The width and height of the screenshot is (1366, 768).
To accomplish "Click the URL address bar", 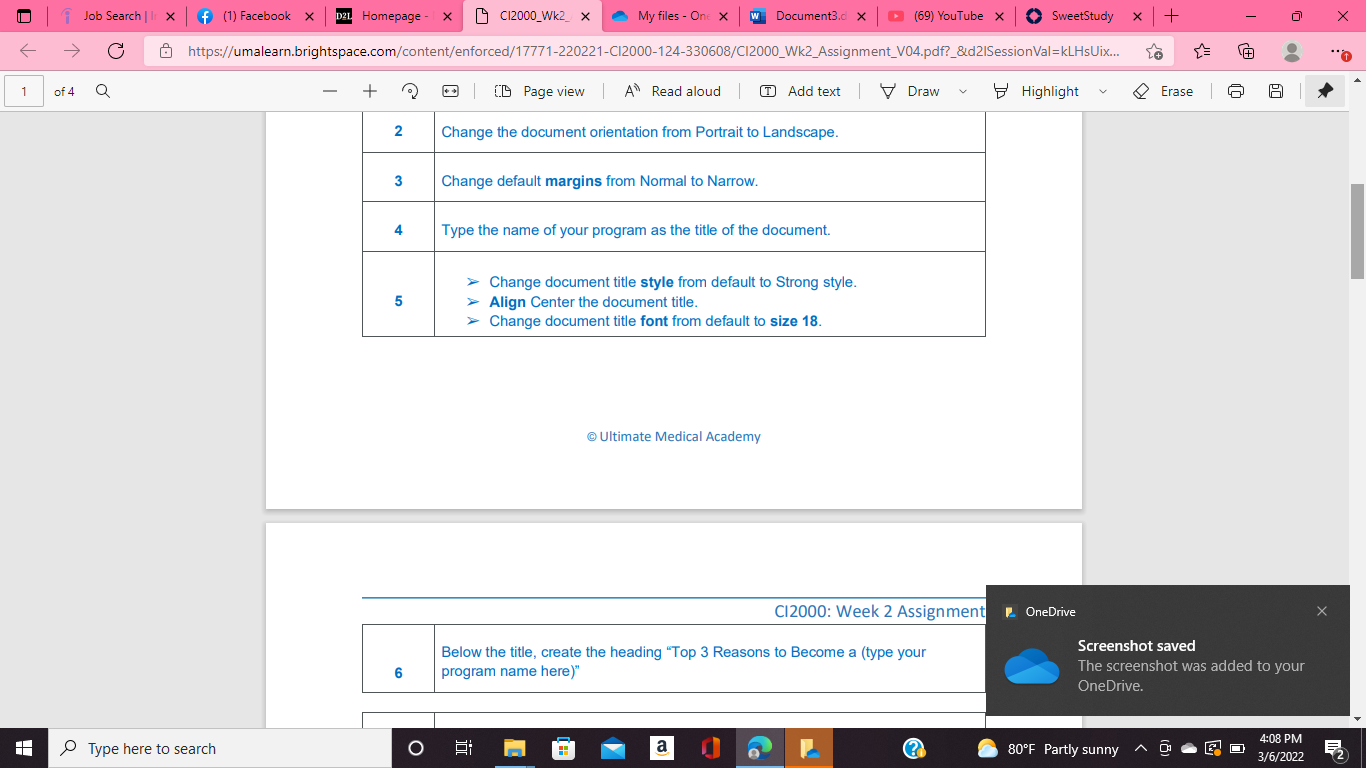I will pyautogui.click(x=654, y=51).
